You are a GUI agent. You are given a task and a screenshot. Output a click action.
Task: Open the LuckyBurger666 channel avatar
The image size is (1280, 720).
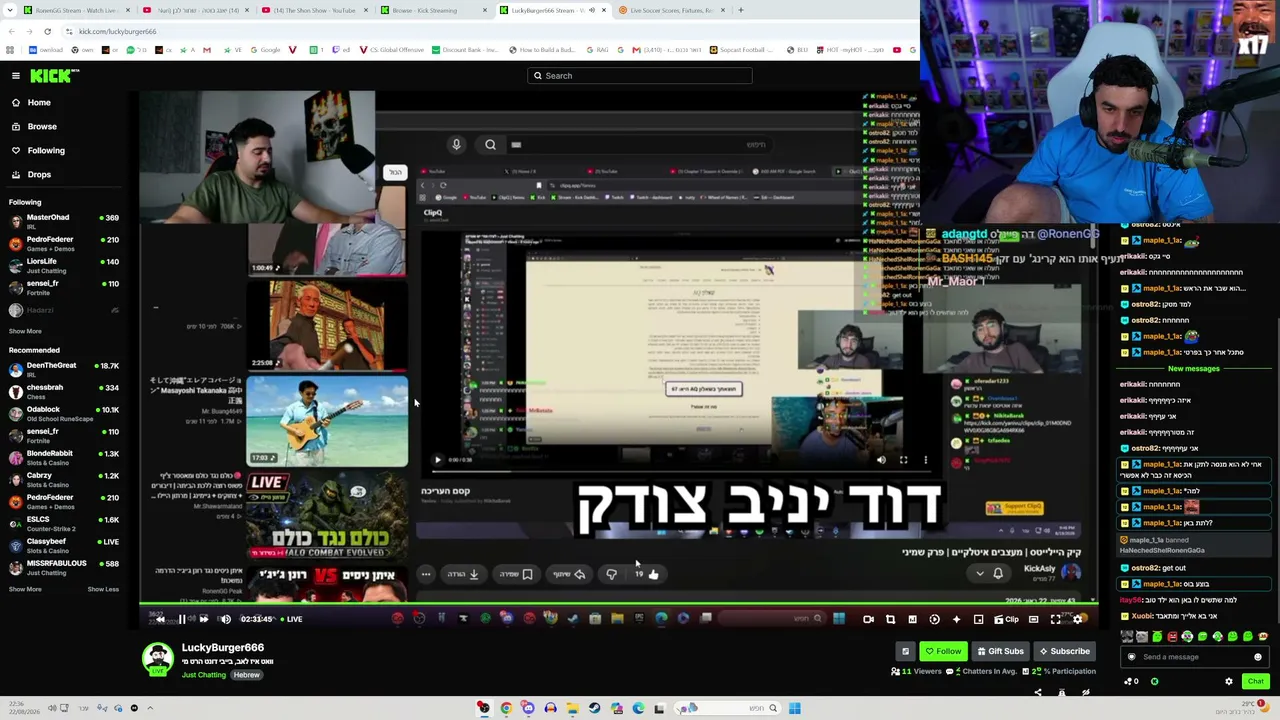(157, 660)
